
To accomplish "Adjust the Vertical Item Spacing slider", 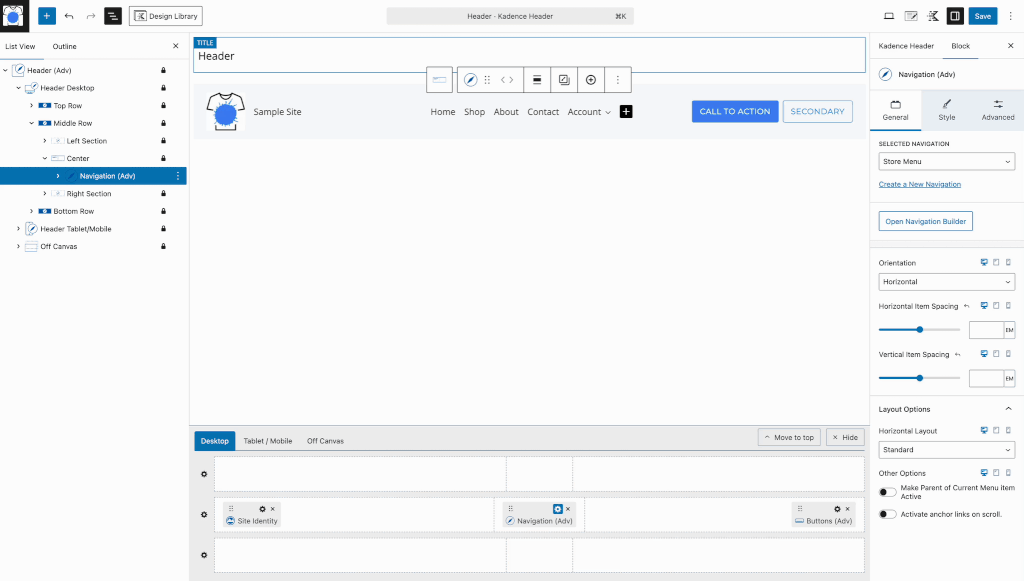I will click(x=920, y=378).
